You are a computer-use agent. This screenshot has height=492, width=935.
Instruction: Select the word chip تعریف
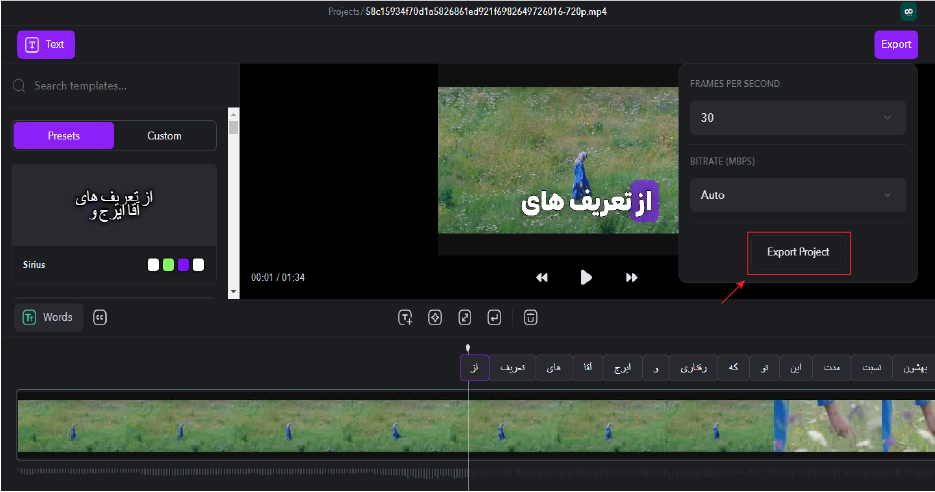pos(512,367)
